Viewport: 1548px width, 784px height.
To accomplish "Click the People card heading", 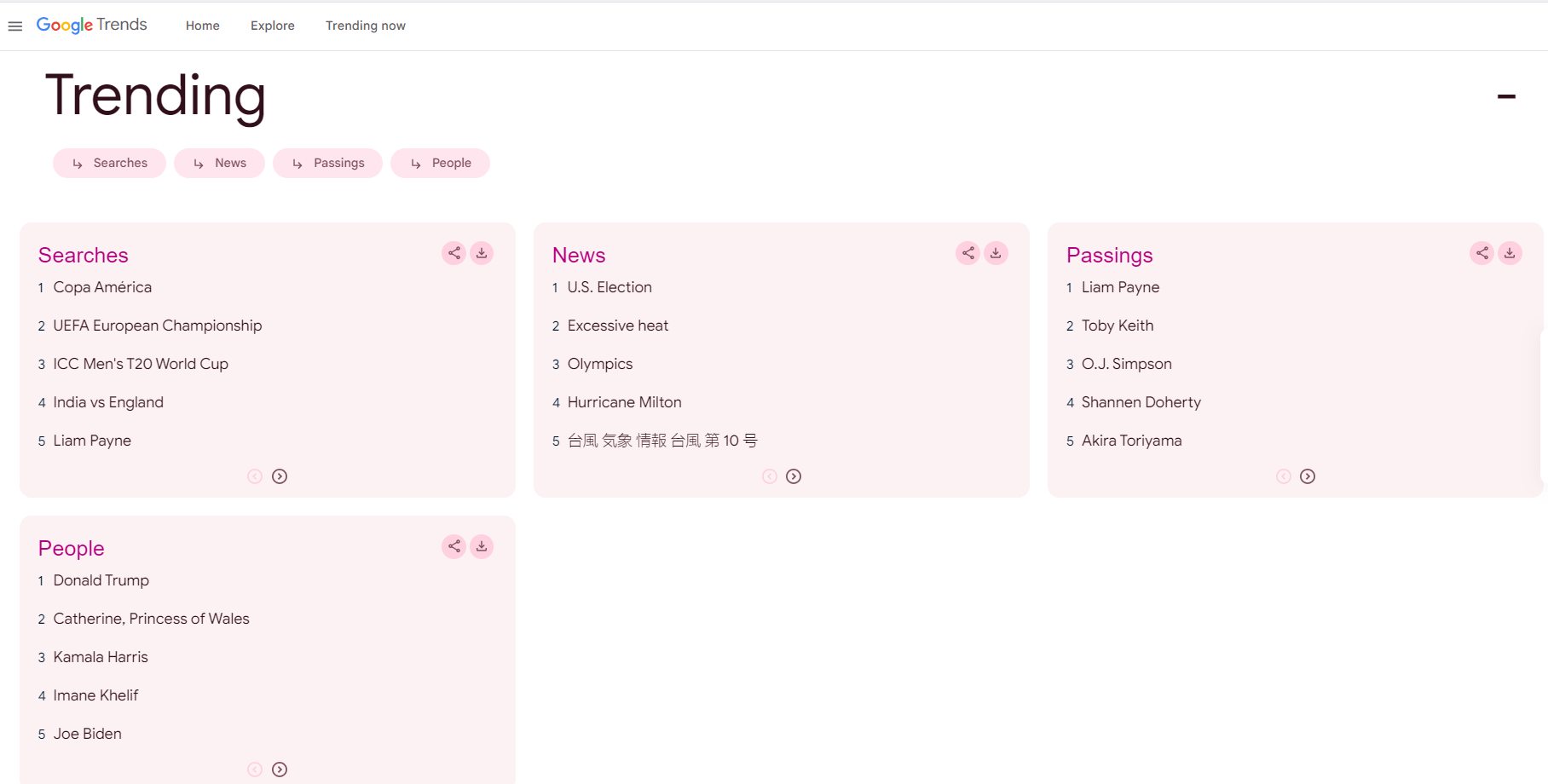I will [x=72, y=548].
